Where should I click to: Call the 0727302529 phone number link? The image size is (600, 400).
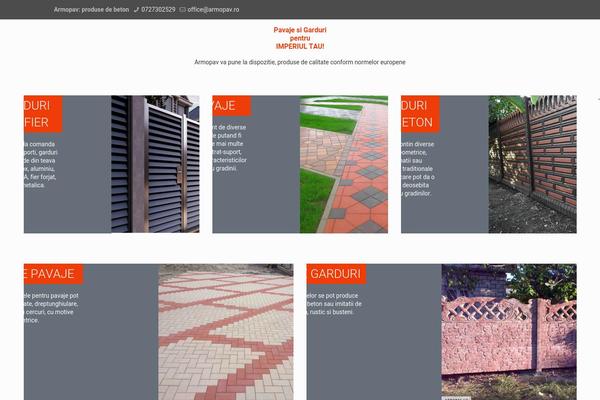pyautogui.click(x=158, y=10)
